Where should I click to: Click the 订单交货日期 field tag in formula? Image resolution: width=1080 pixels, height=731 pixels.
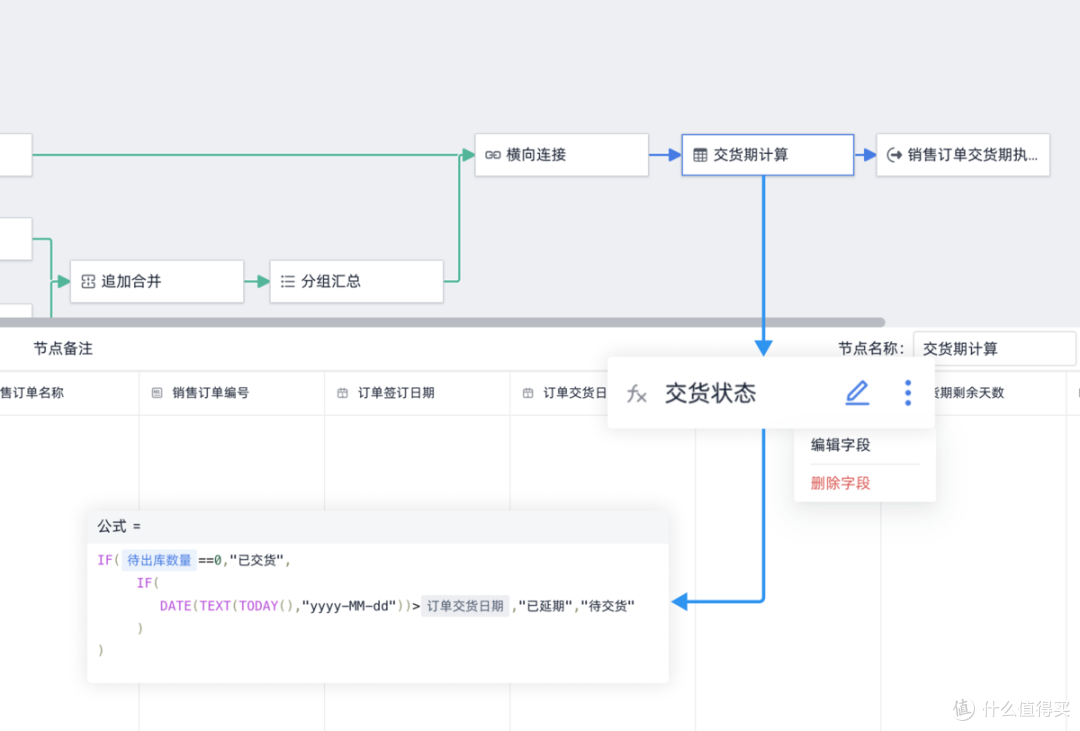[x=465, y=606]
